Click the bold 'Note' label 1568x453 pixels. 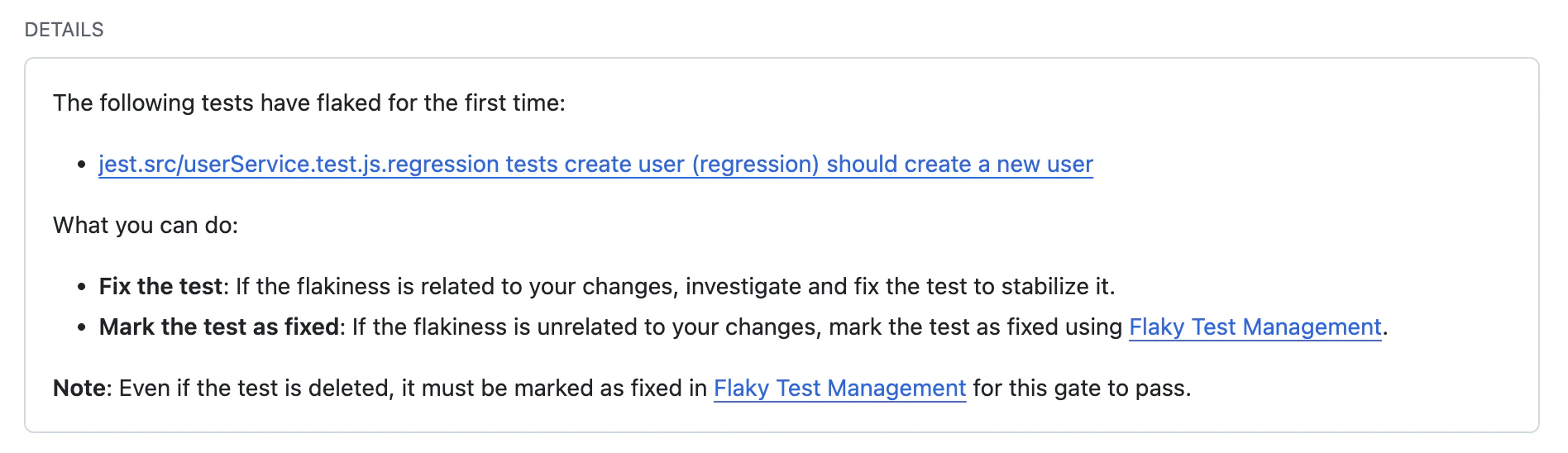[79, 389]
